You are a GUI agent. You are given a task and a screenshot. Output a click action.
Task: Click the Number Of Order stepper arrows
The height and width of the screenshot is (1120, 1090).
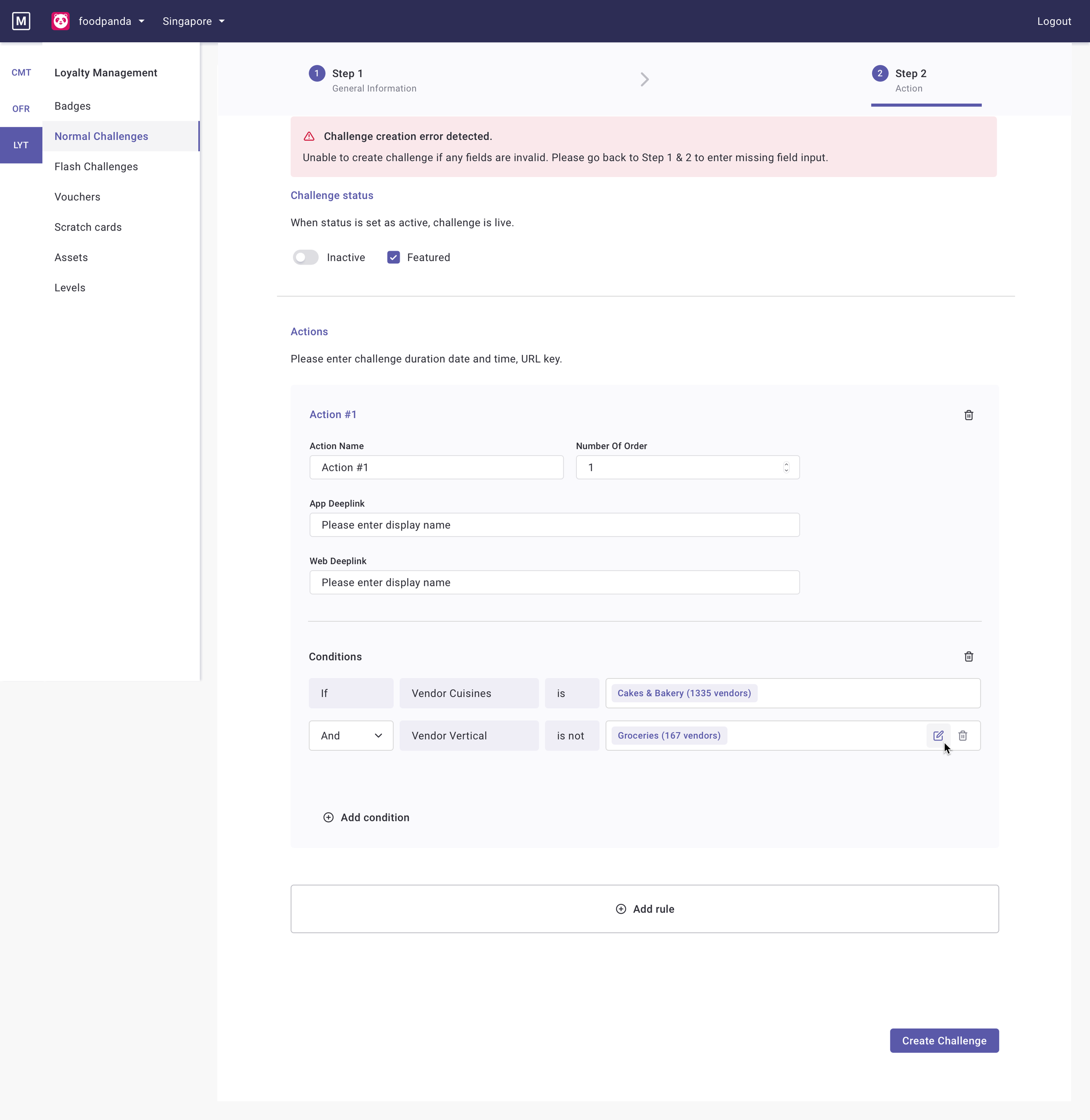[x=786, y=467]
